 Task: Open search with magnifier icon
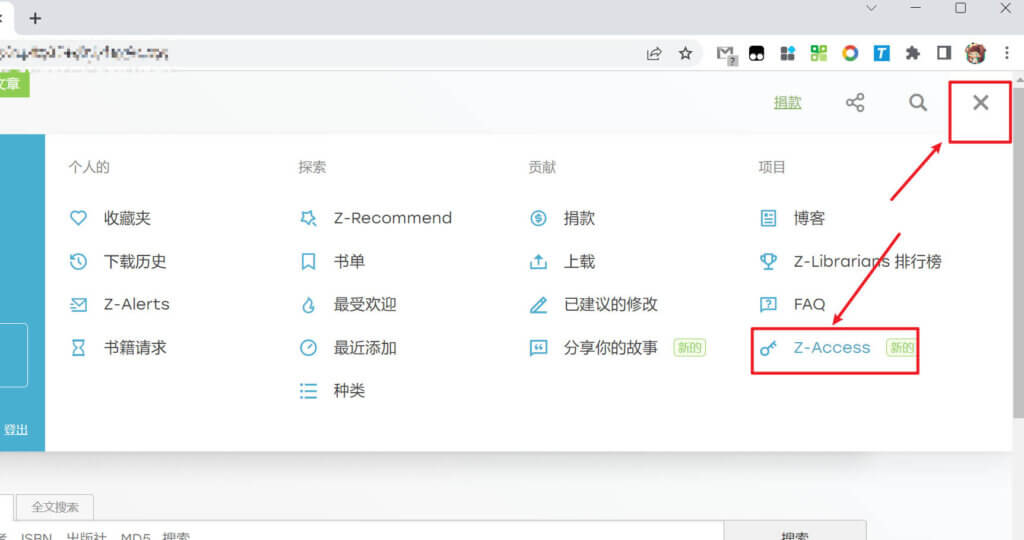pos(918,103)
